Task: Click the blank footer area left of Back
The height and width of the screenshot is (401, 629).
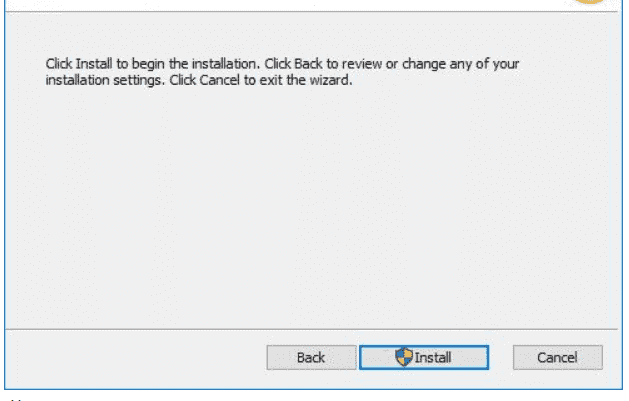Action: [136, 357]
